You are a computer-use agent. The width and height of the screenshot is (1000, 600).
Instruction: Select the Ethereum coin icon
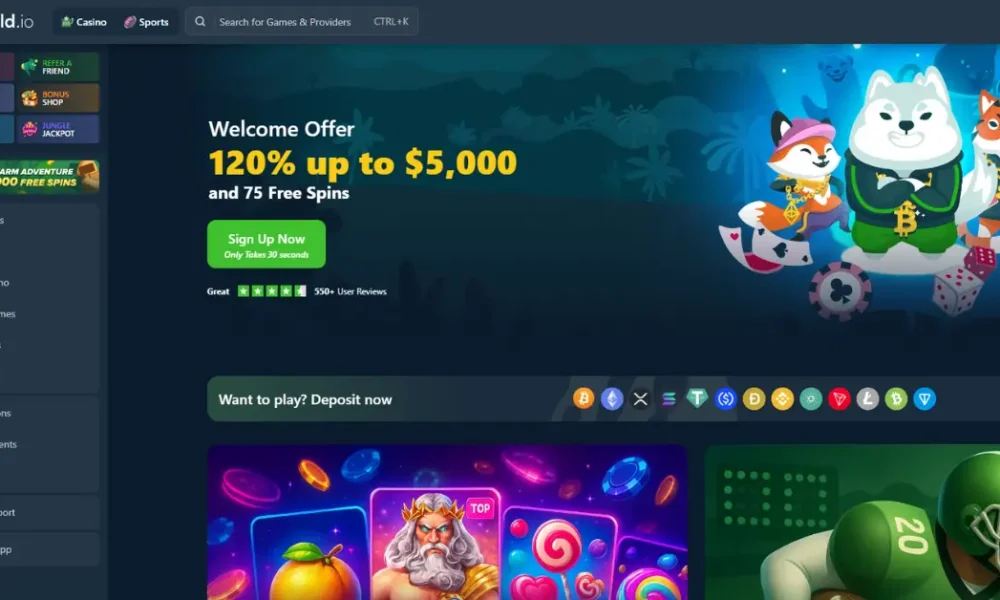612,399
